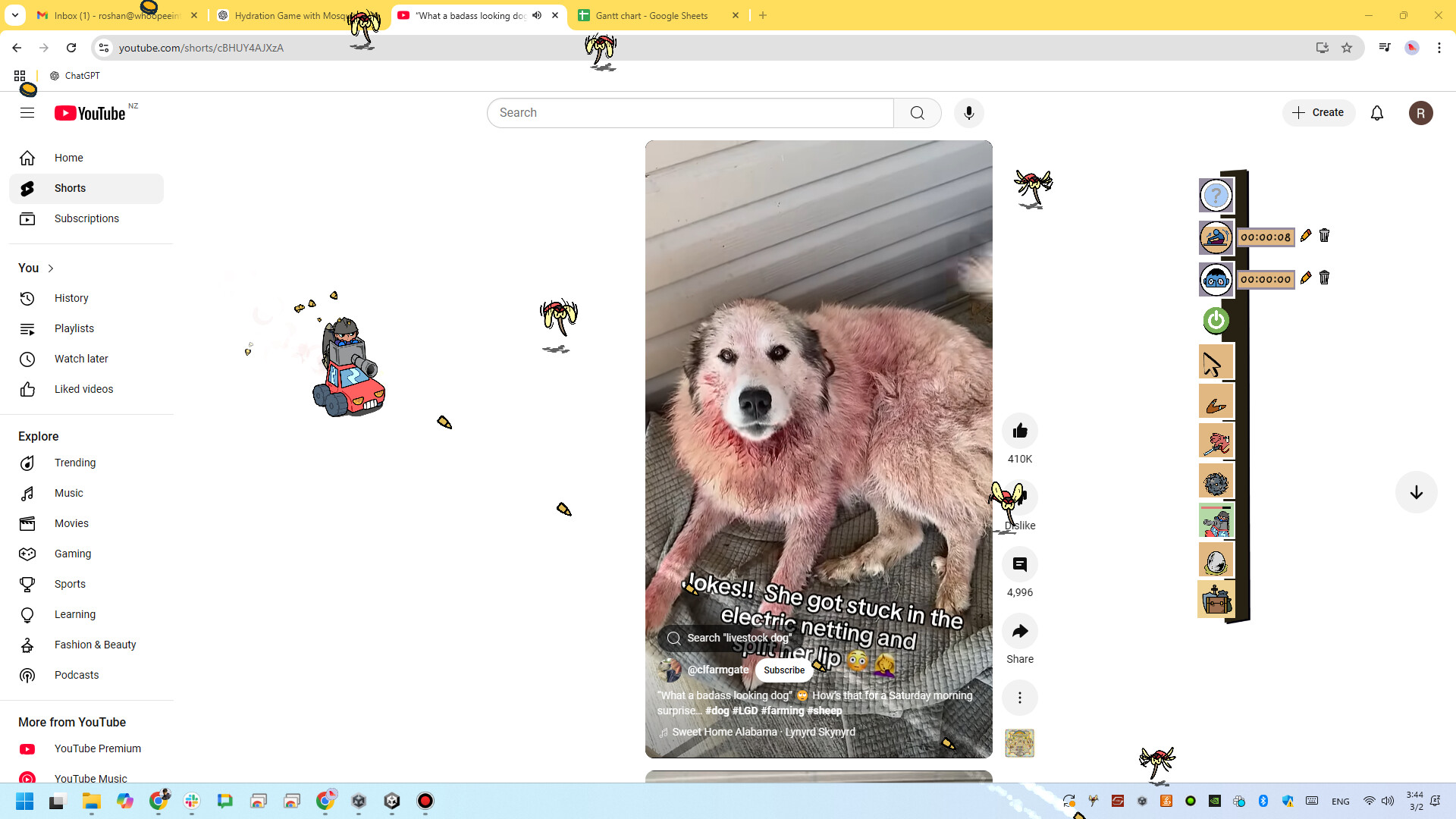Image resolution: width=1456 pixels, height=819 pixels.
Task: Select the arrow pointer tool in the game sidebar
Action: point(1216,361)
